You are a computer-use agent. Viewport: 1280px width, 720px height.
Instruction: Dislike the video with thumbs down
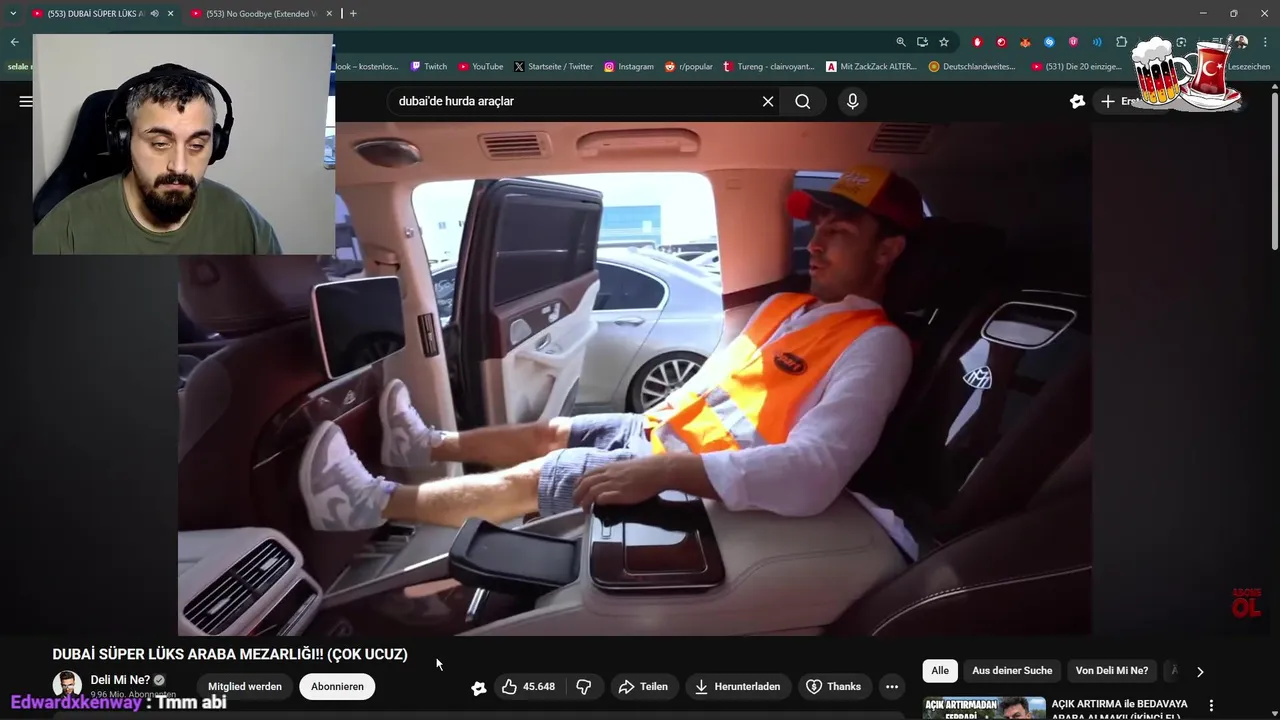(x=584, y=687)
